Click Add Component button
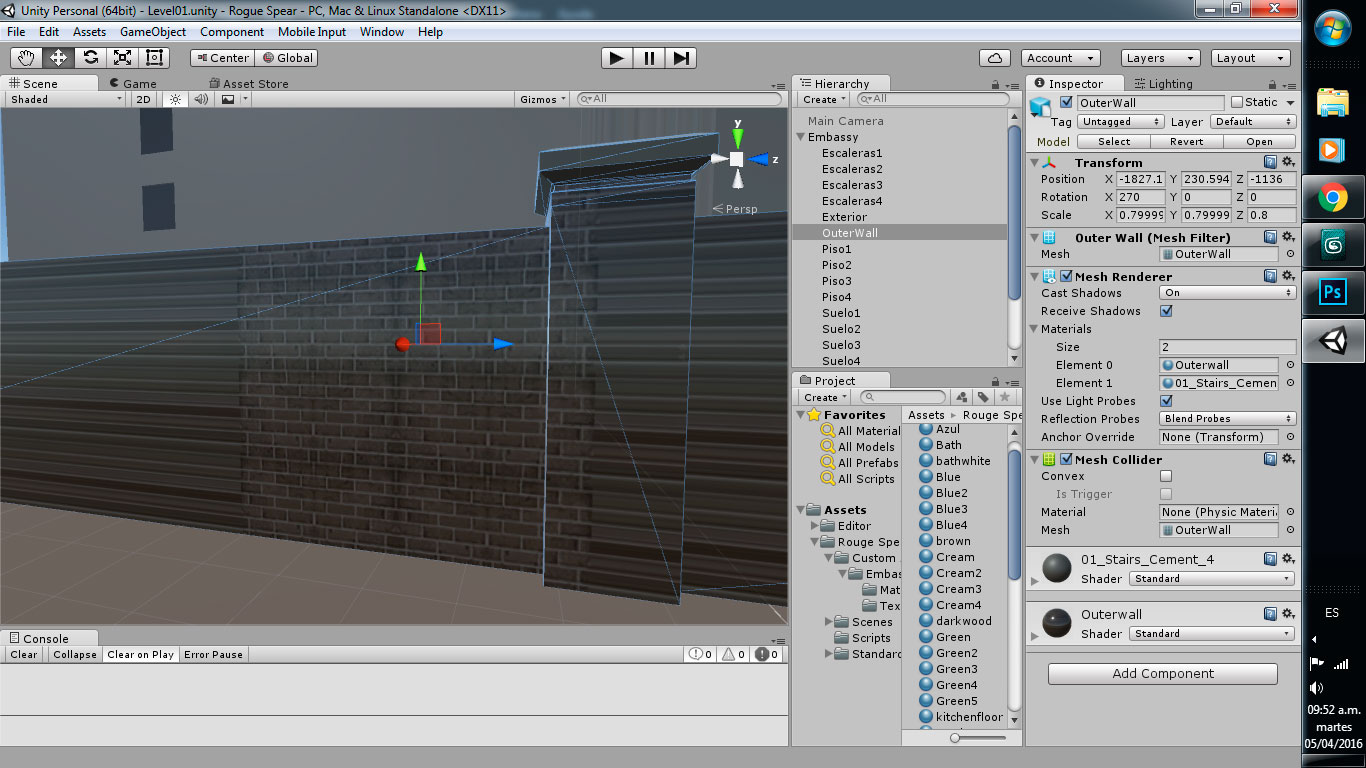This screenshot has height=768, width=1366. pyautogui.click(x=1163, y=674)
